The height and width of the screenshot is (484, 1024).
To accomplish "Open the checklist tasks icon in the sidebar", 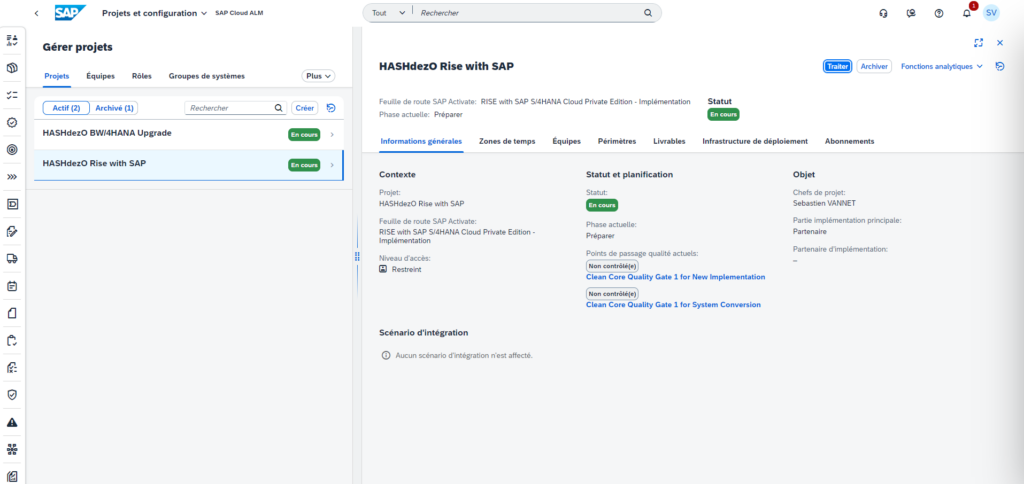I will (x=12, y=95).
